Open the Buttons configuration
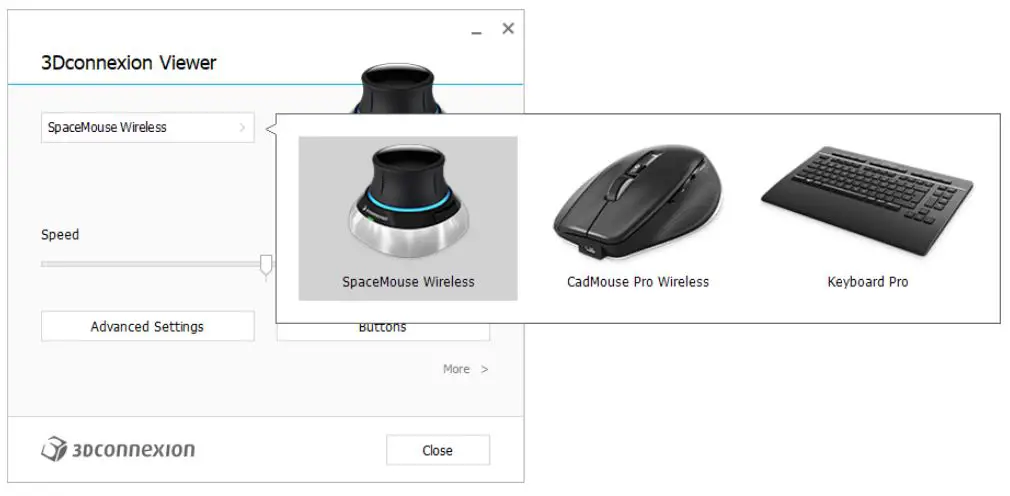 click(x=383, y=328)
